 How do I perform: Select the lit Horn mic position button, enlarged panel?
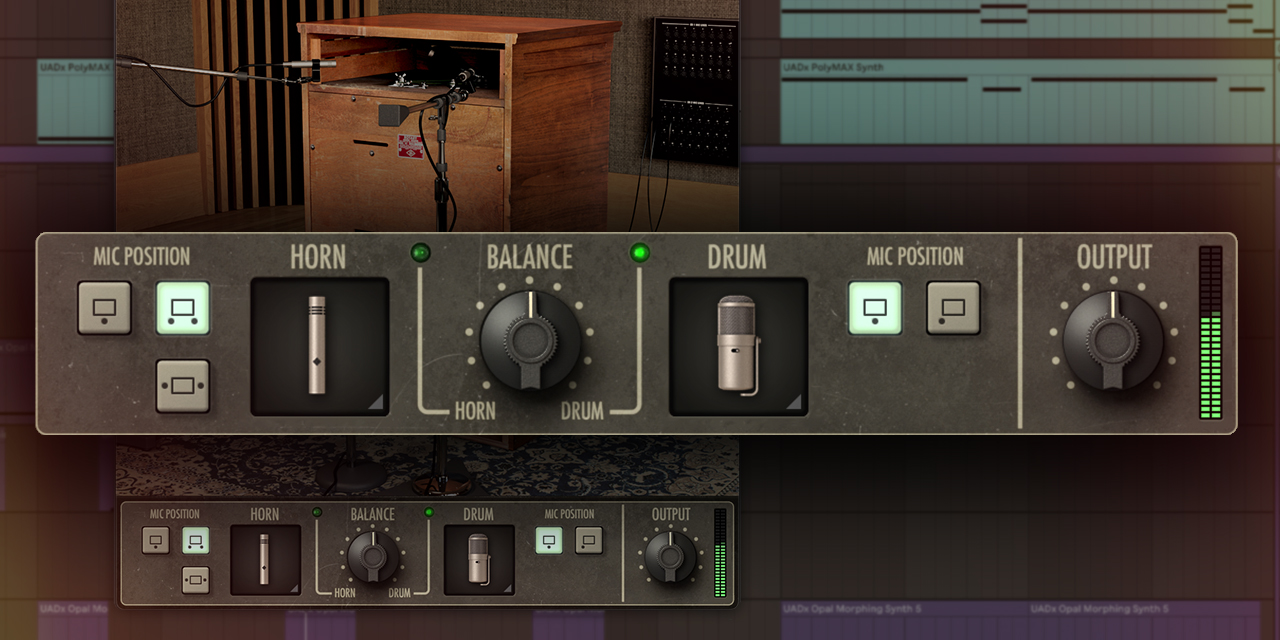183,308
